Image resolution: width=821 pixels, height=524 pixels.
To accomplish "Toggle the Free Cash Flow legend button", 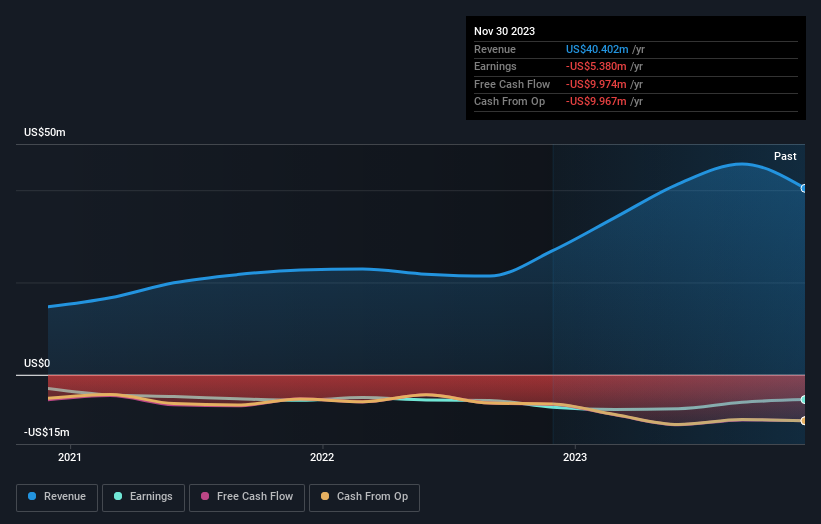I will (x=247, y=497).
